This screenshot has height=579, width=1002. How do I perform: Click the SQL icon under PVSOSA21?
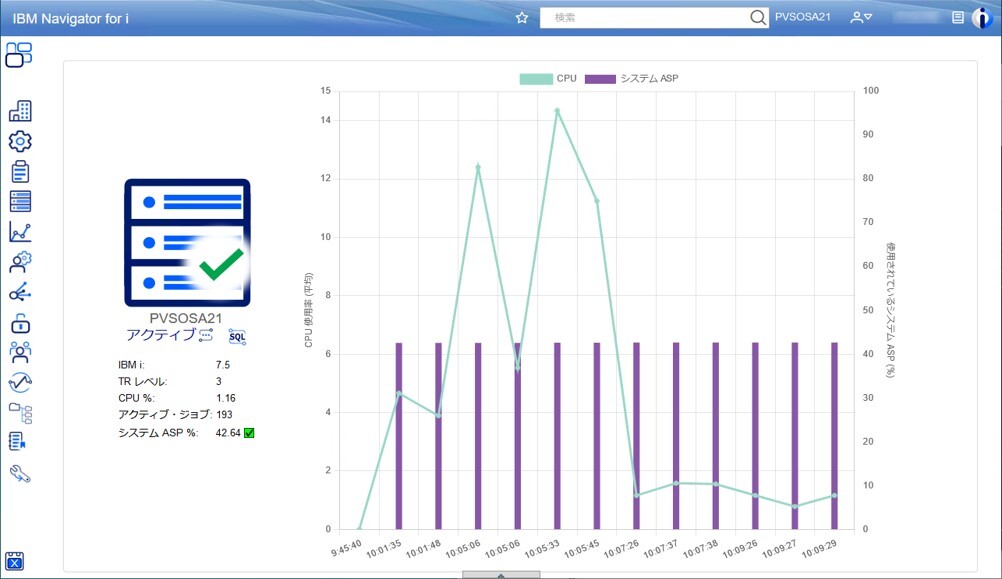237,337
